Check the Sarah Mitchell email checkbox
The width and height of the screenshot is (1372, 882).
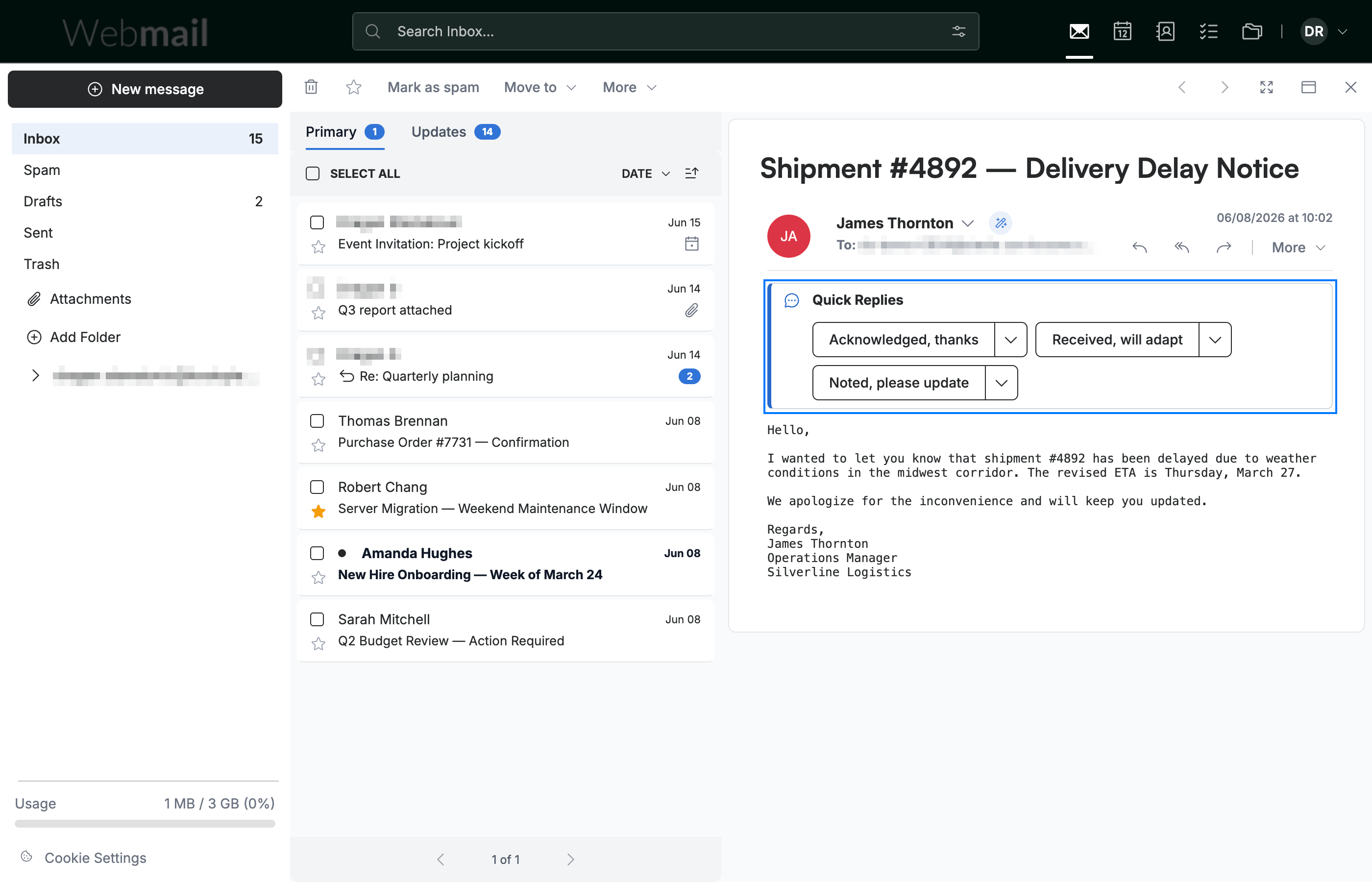click(317, 620)
